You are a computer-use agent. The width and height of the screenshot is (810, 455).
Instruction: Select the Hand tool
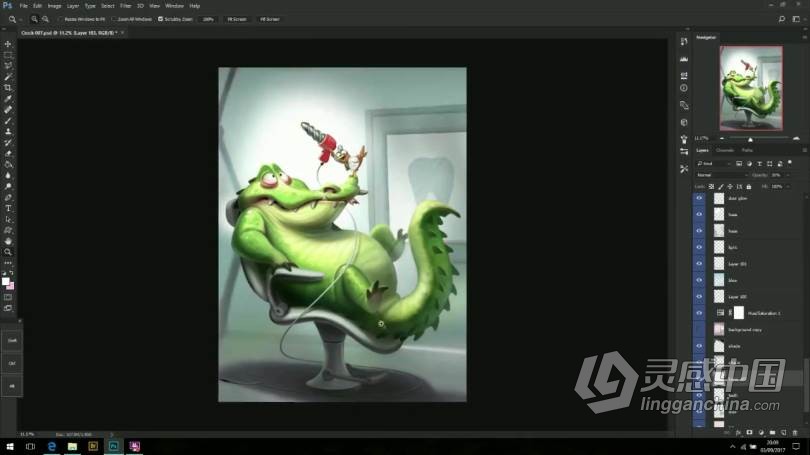(x=8, y=241)
